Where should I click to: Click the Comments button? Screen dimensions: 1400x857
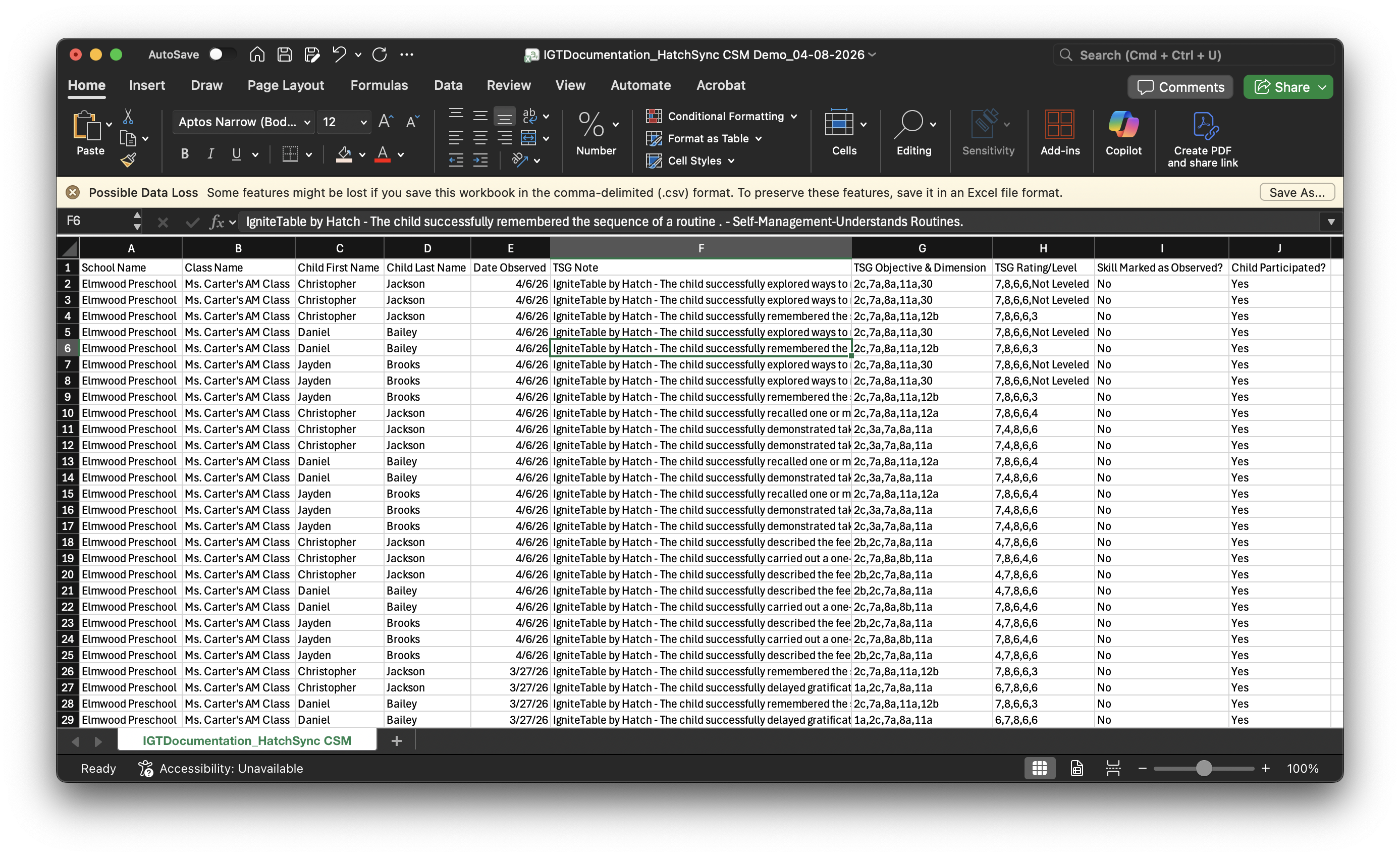point(1180,87)
